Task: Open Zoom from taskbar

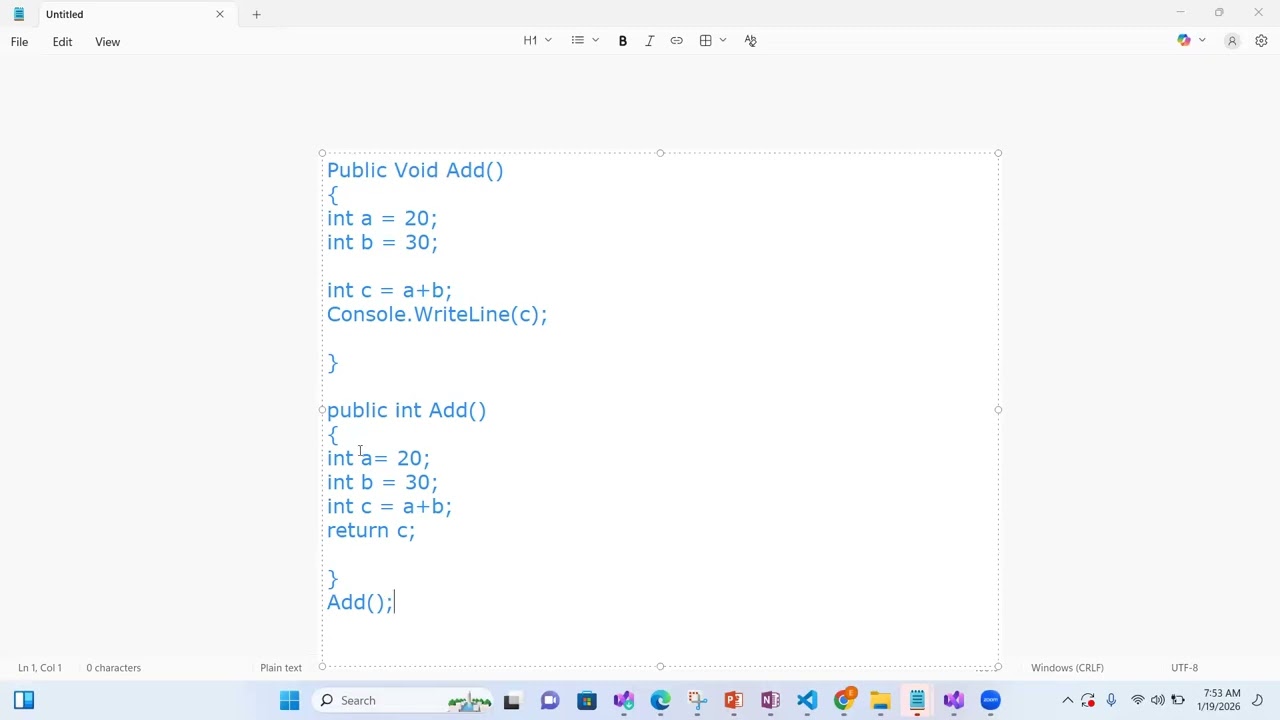Action: 991,701
